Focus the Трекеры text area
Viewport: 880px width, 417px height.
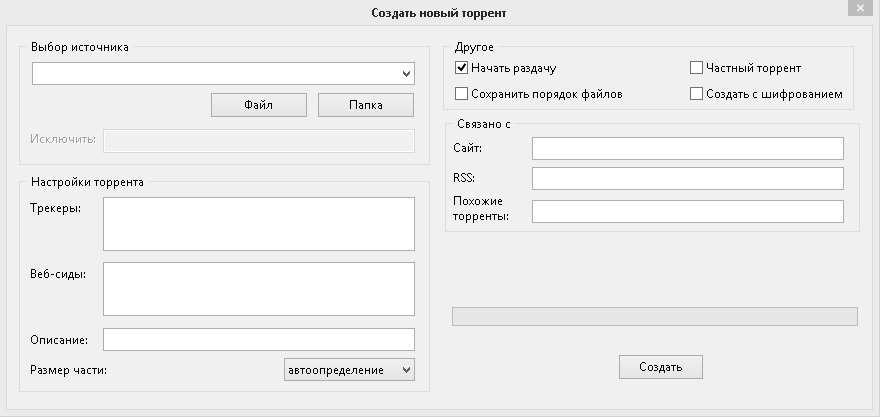coord(259,224)
